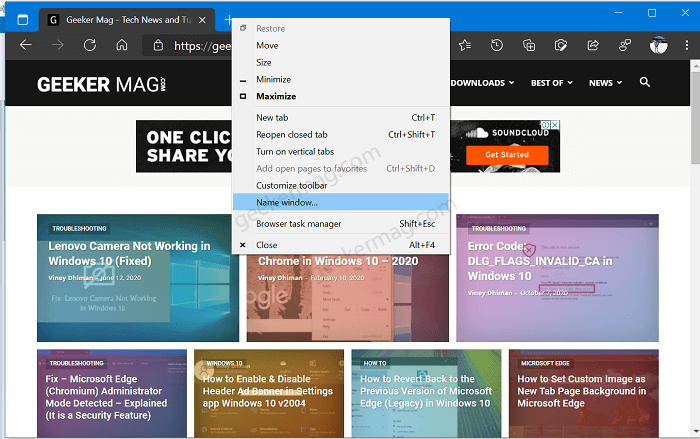This screenshot has height=439, width=700.
Task: Click the page vertical scrollbar thumb
Action: pos(695,117)
